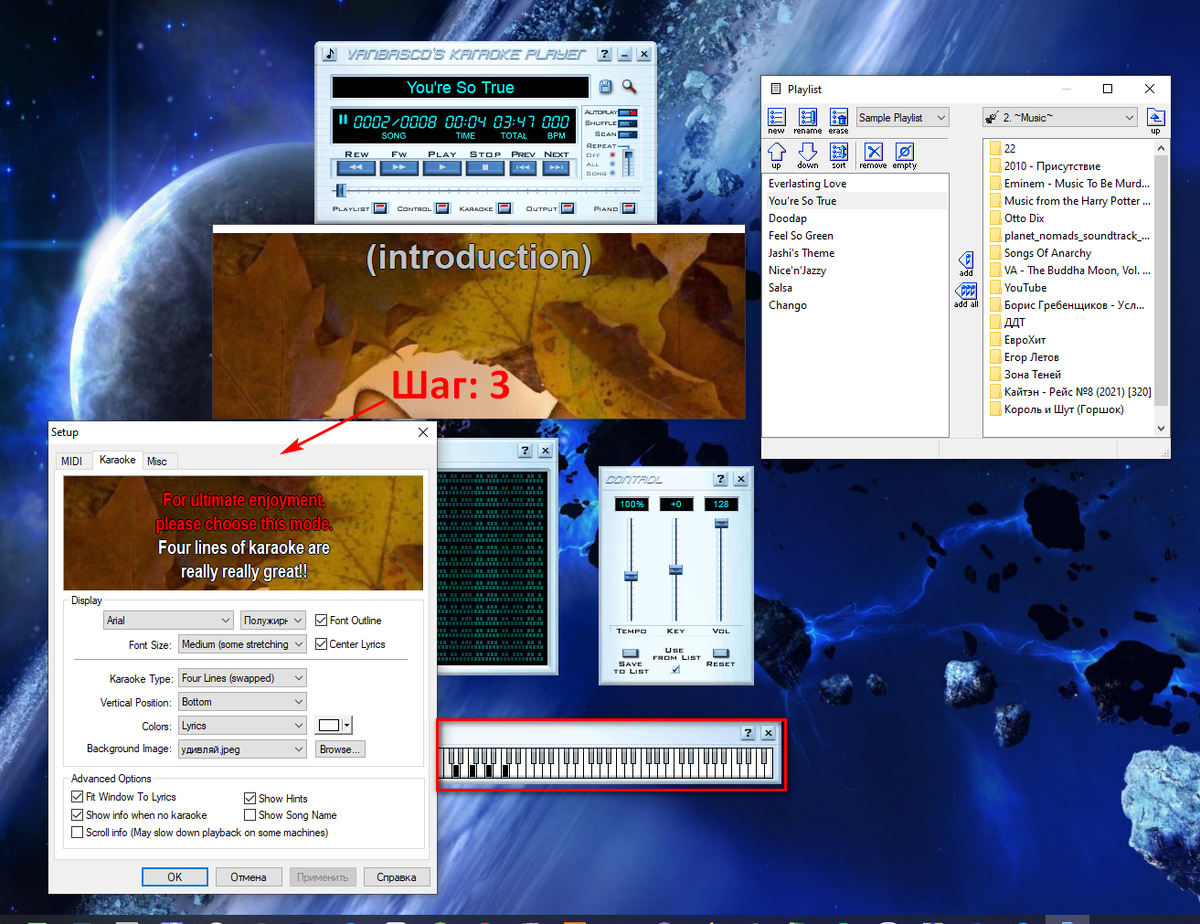The height and width of the screenshot is (924, 1200).
Task: Start playback with the Play button
Action: [441, 168]
